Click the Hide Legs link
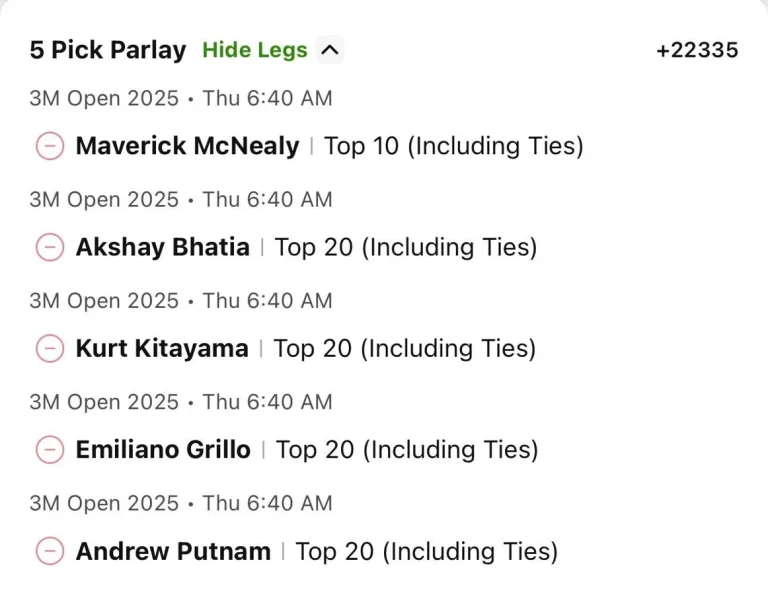The width and height of the screenshot is (768, 595). tap(254, 50)
